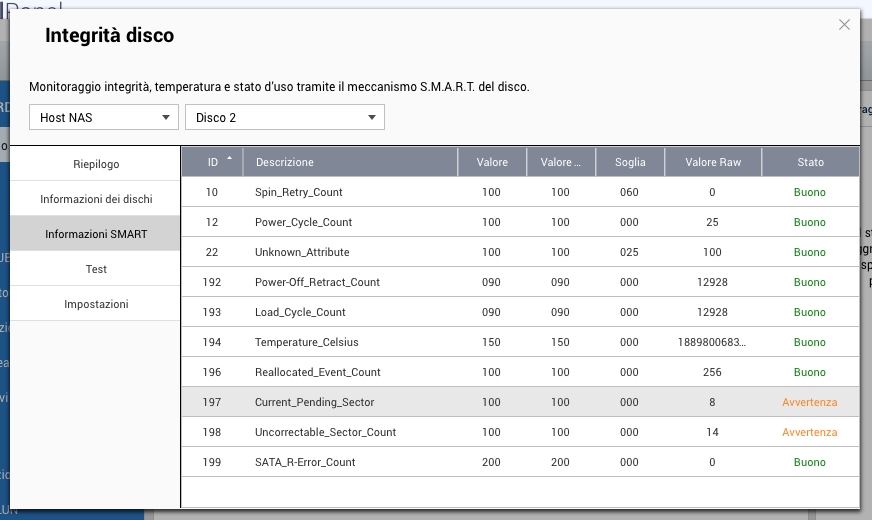Open the Informazioni dei dischi tab
This screenshot has height=520, width=872.
(96, 199)
